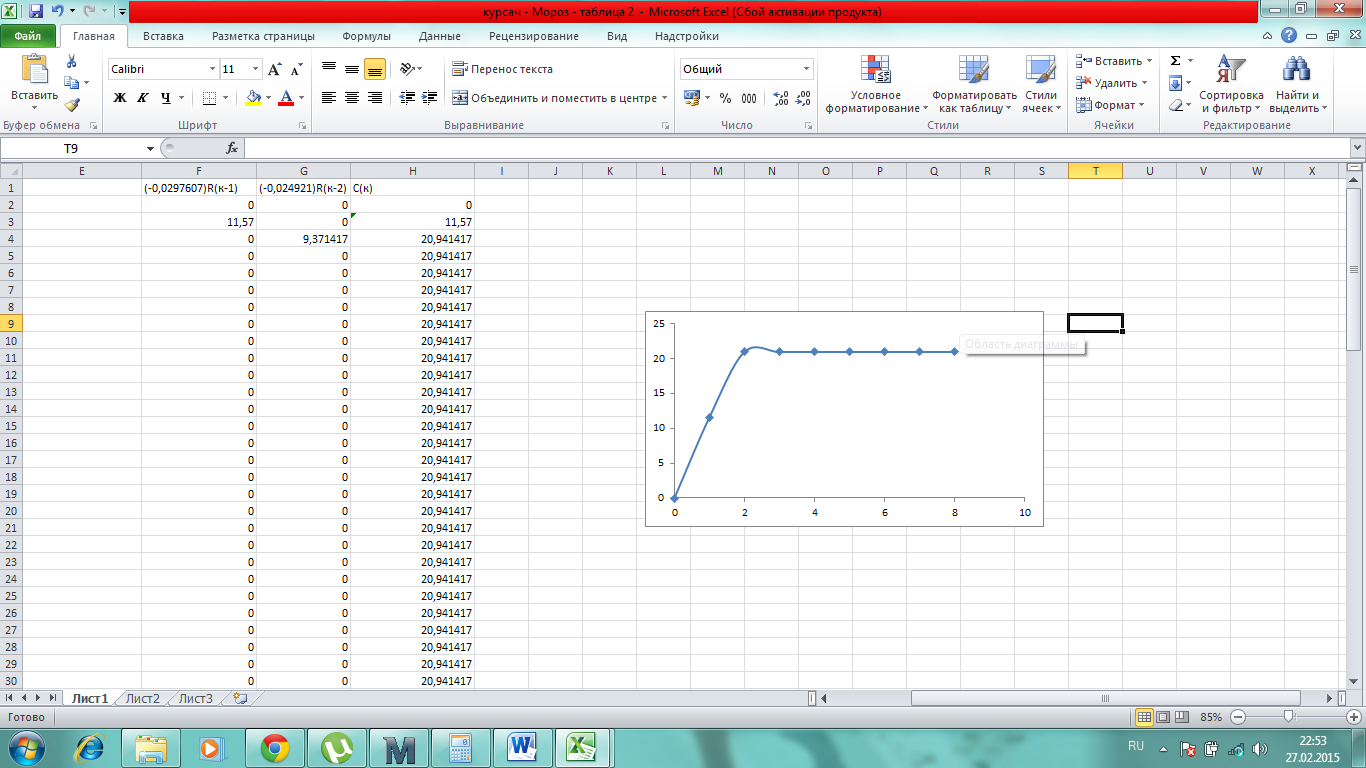
Task: Open the font size dropdown
Action: coord(256,69)
